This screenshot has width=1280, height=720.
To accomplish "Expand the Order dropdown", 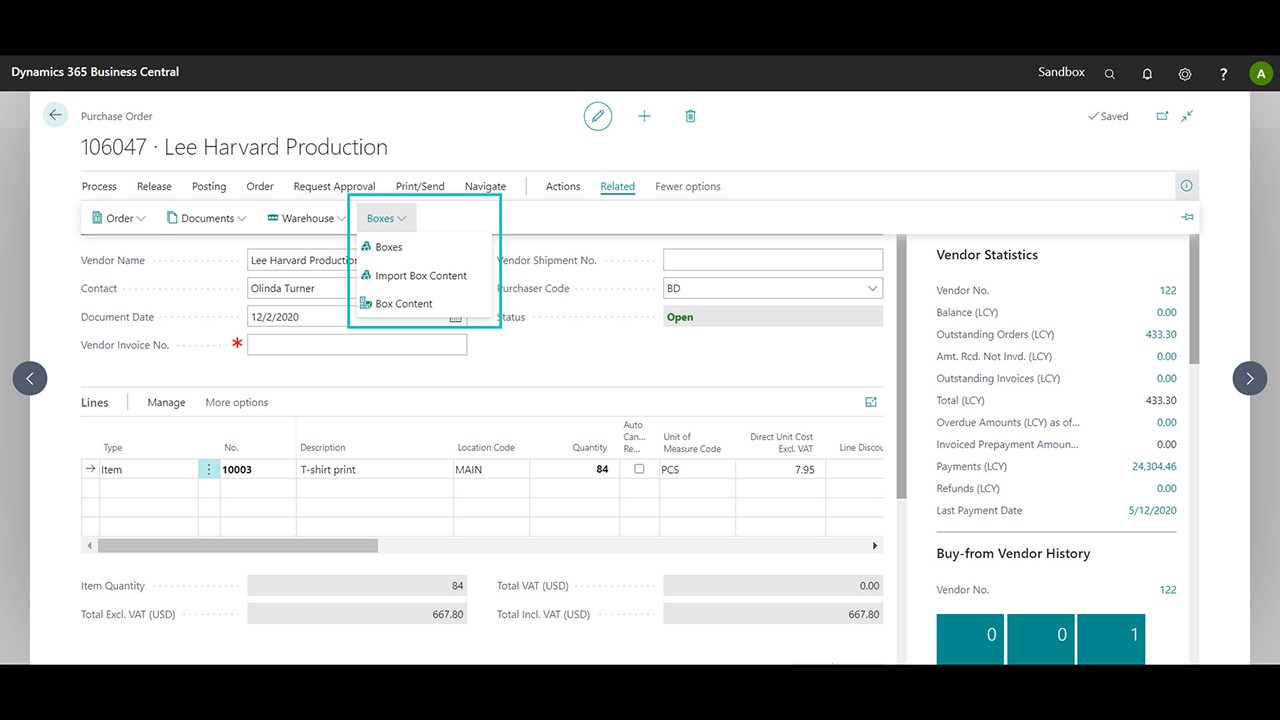I will (x=141, y=218).
